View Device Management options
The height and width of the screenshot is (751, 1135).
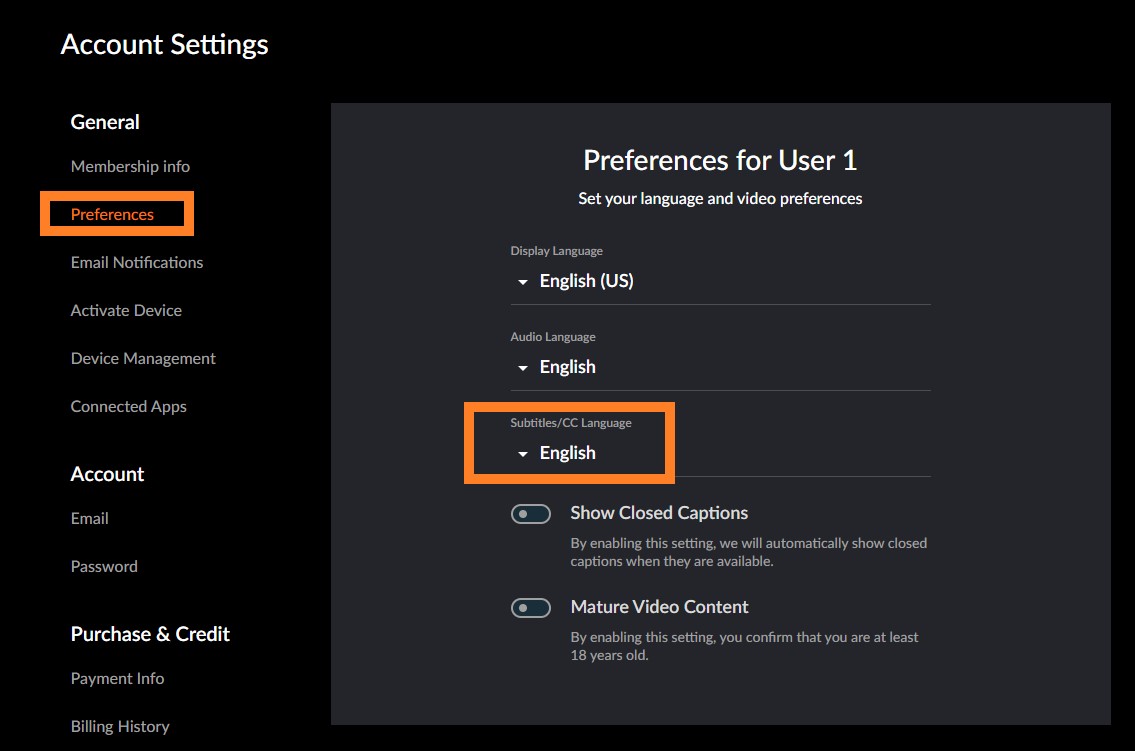pyautogui.click(x=143, y=358)
